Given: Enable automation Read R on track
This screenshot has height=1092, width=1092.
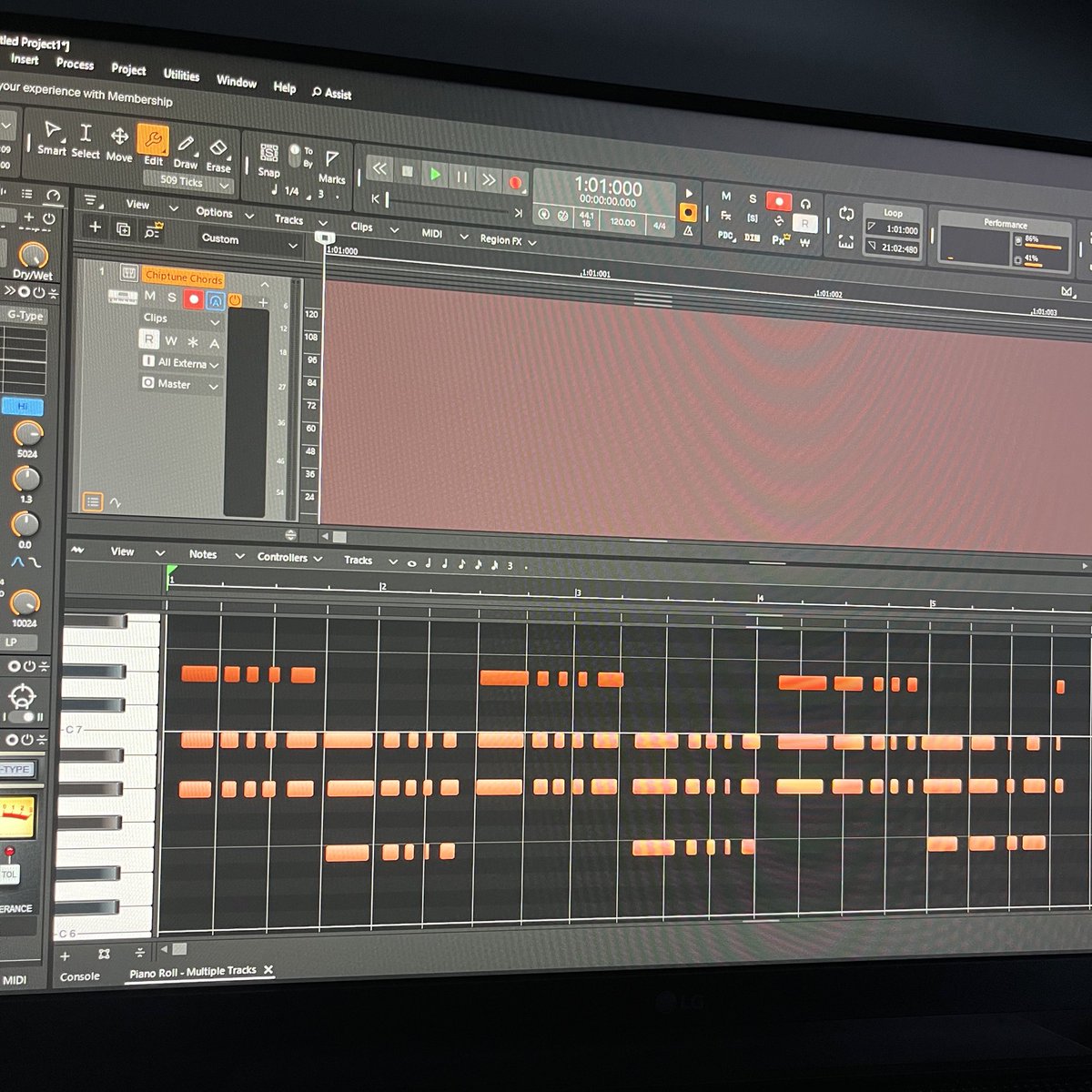Looking at the screenshot, I should [x=149, y=339].
